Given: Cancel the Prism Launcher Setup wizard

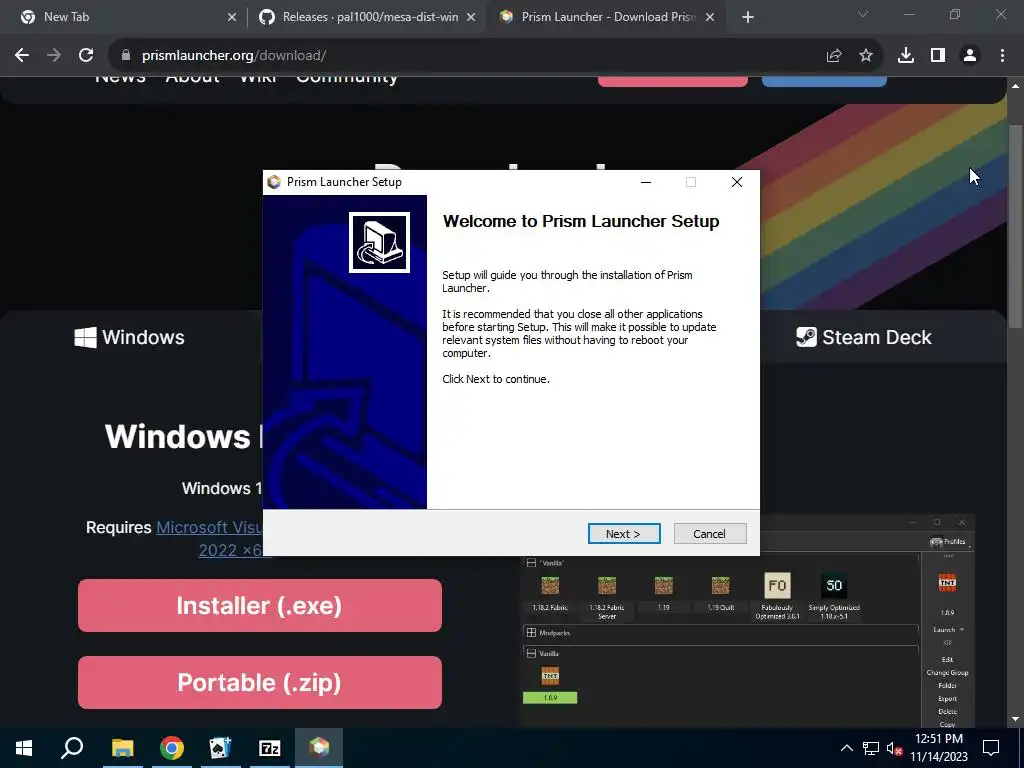Looking at the screenshot, I should point(709,534).
